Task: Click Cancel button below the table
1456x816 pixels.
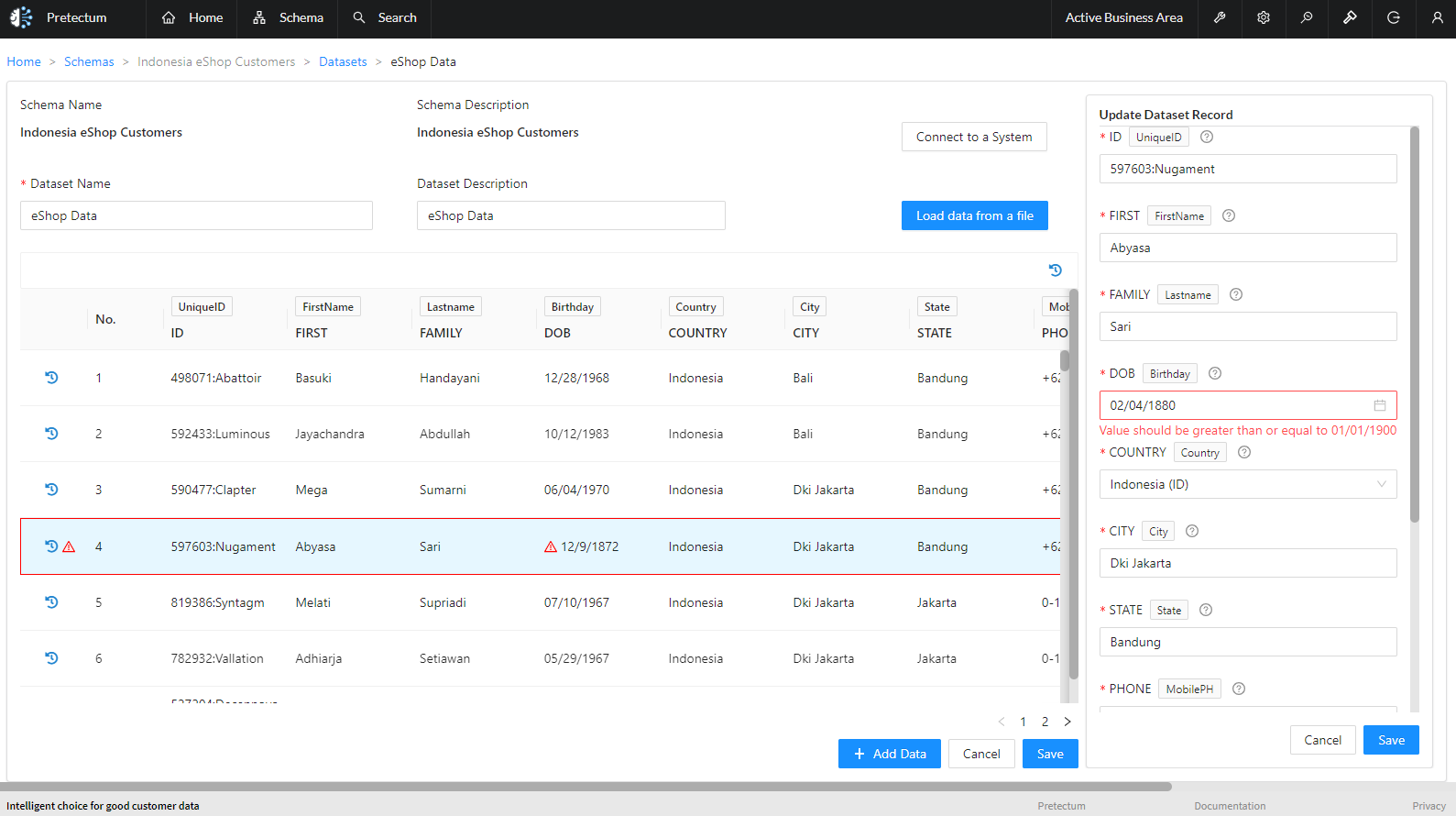Action: 981,754
